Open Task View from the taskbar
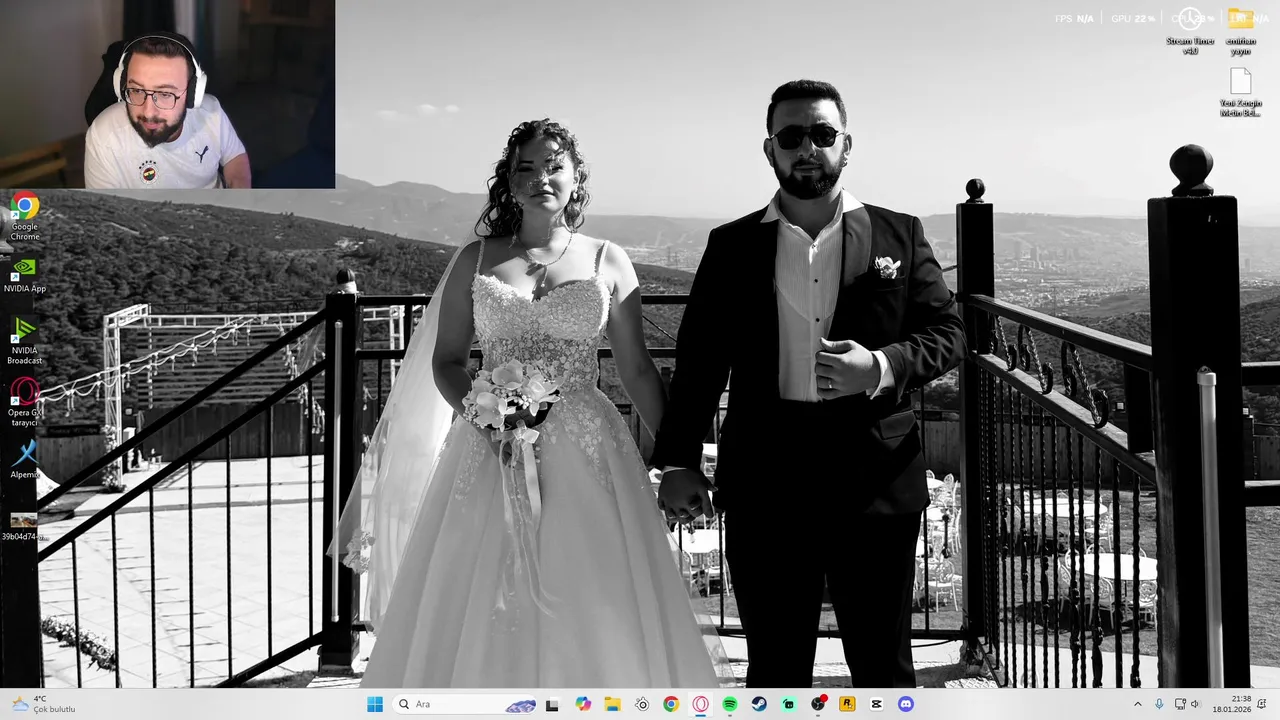 552,704
